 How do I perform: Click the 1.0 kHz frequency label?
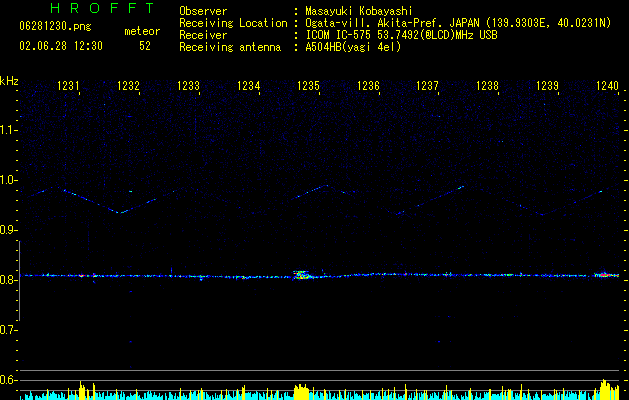pos(8,180)
